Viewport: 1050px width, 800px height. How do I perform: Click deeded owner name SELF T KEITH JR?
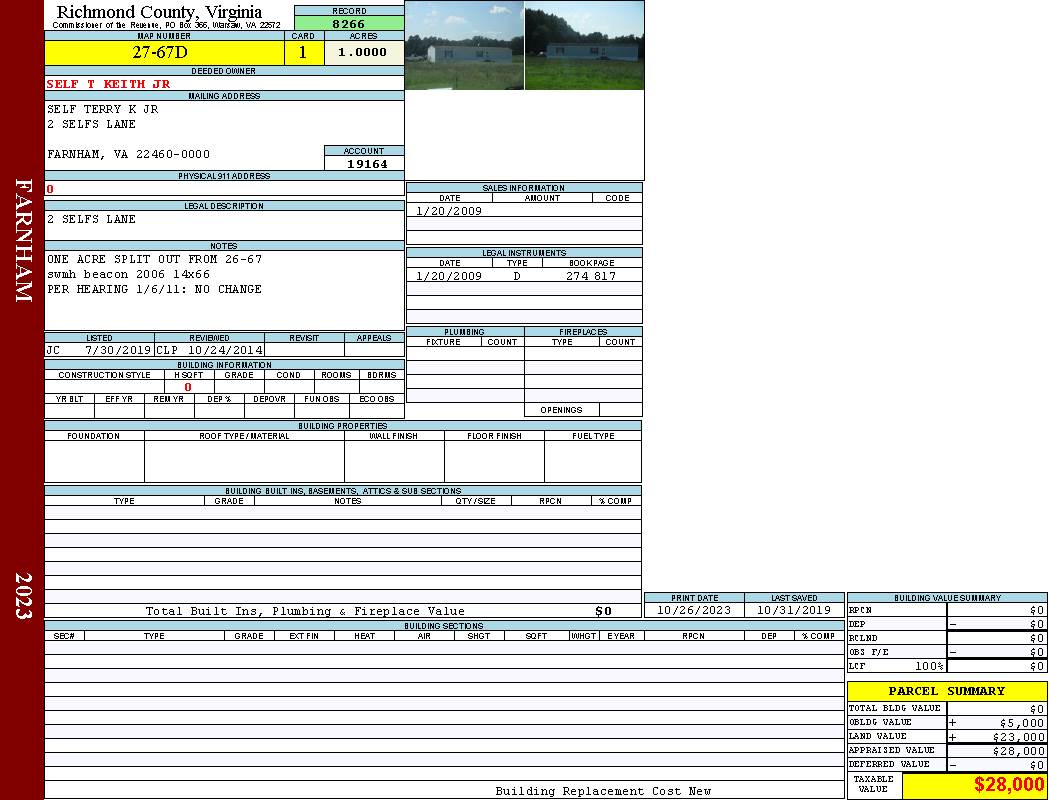pos(109,84)
